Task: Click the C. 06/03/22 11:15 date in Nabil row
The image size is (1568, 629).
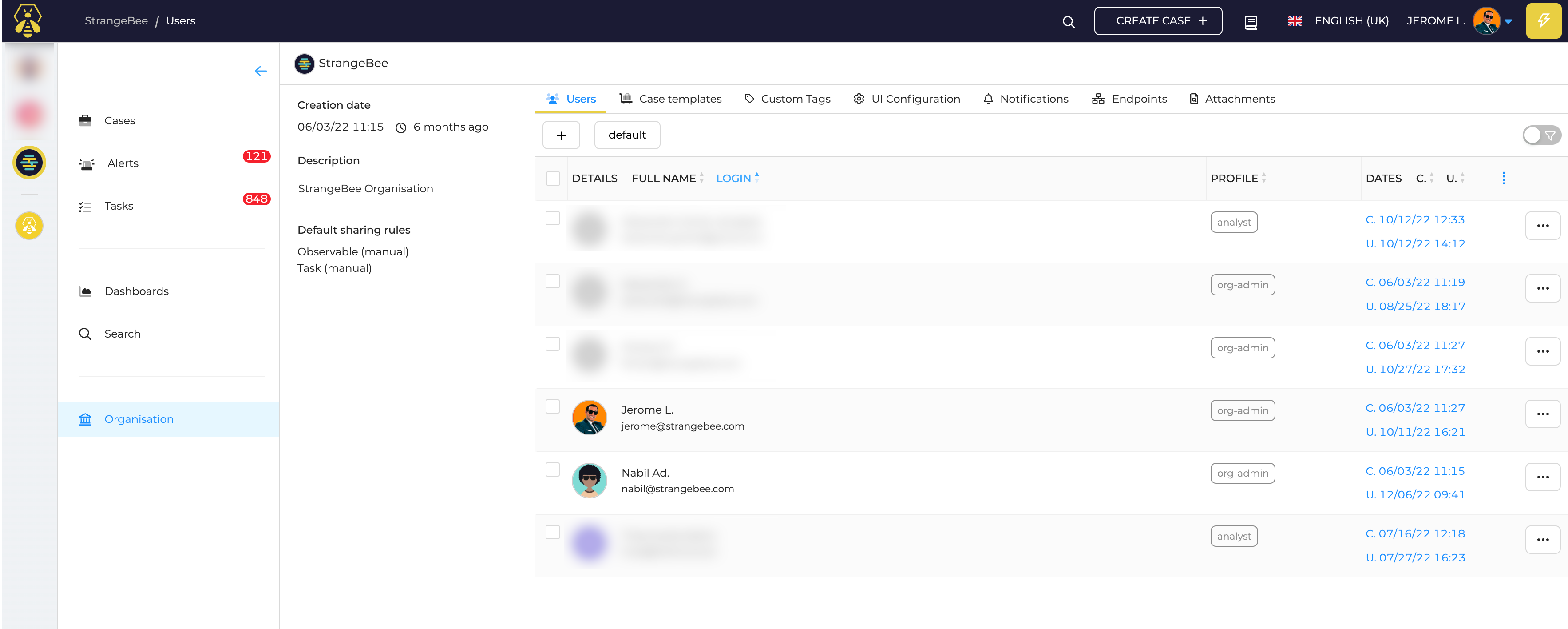Action: click(x=1414, y=471)
